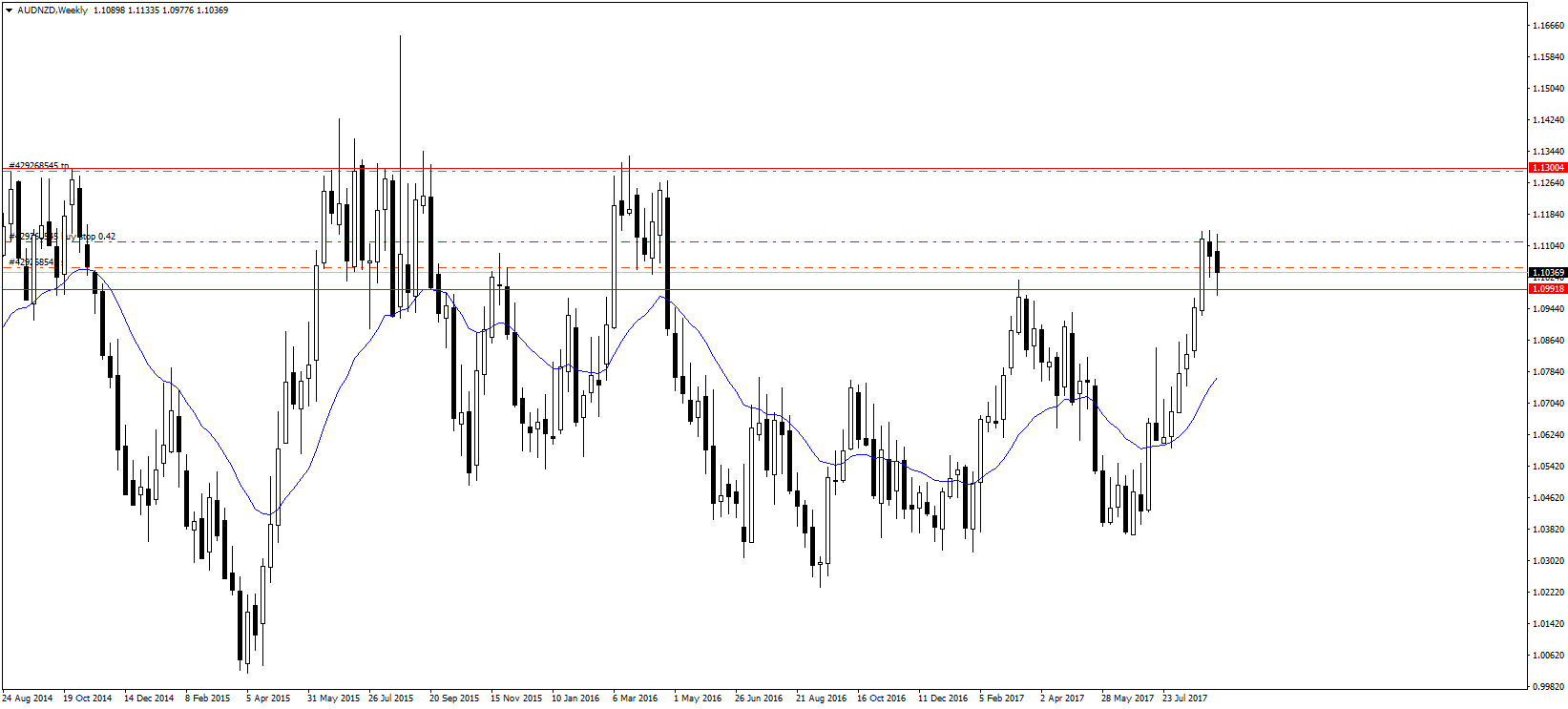
Task: Click the 15 Nov 2015 date label
Action: [515, 699]
